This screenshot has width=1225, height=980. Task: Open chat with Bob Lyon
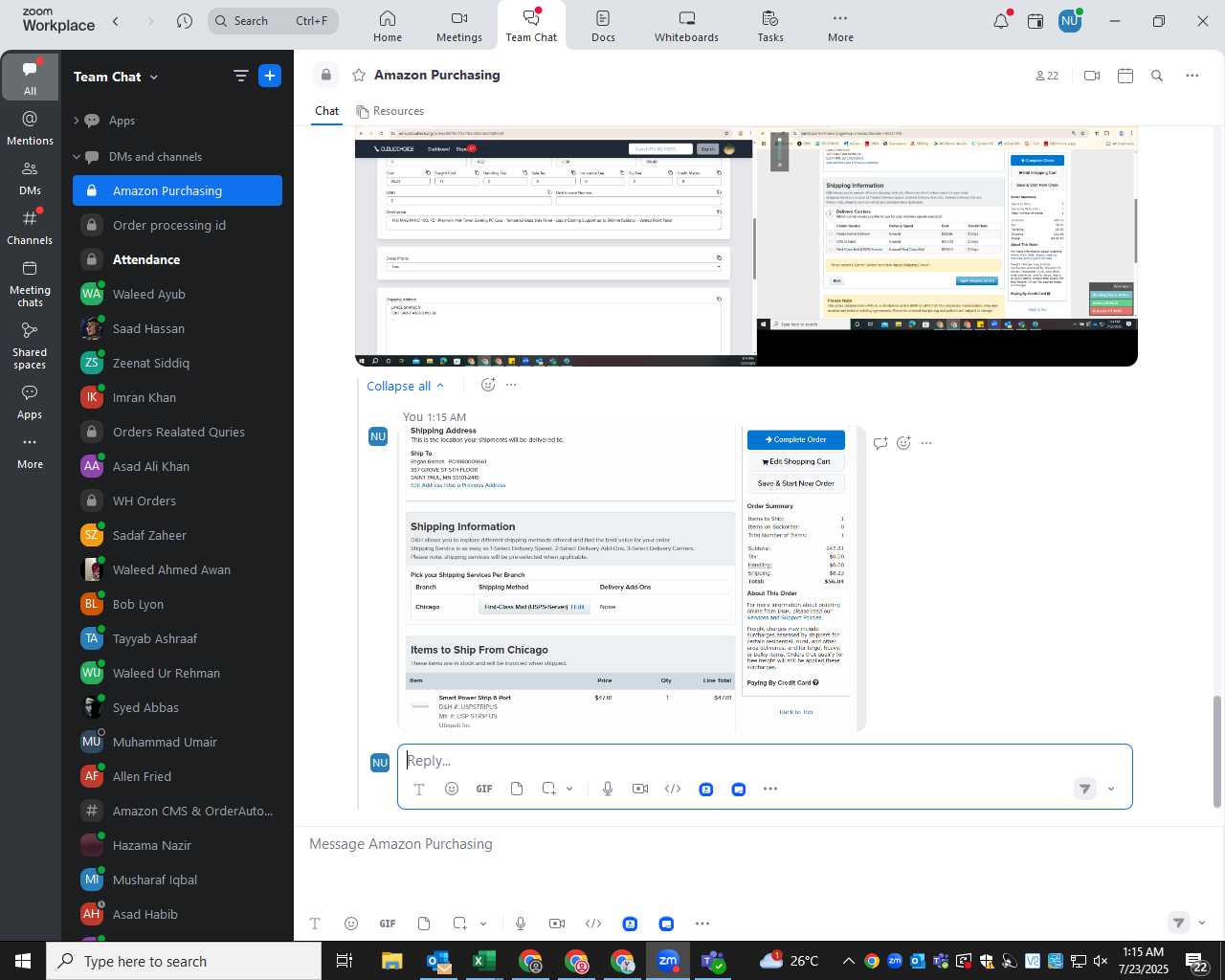tap(178, 604)
